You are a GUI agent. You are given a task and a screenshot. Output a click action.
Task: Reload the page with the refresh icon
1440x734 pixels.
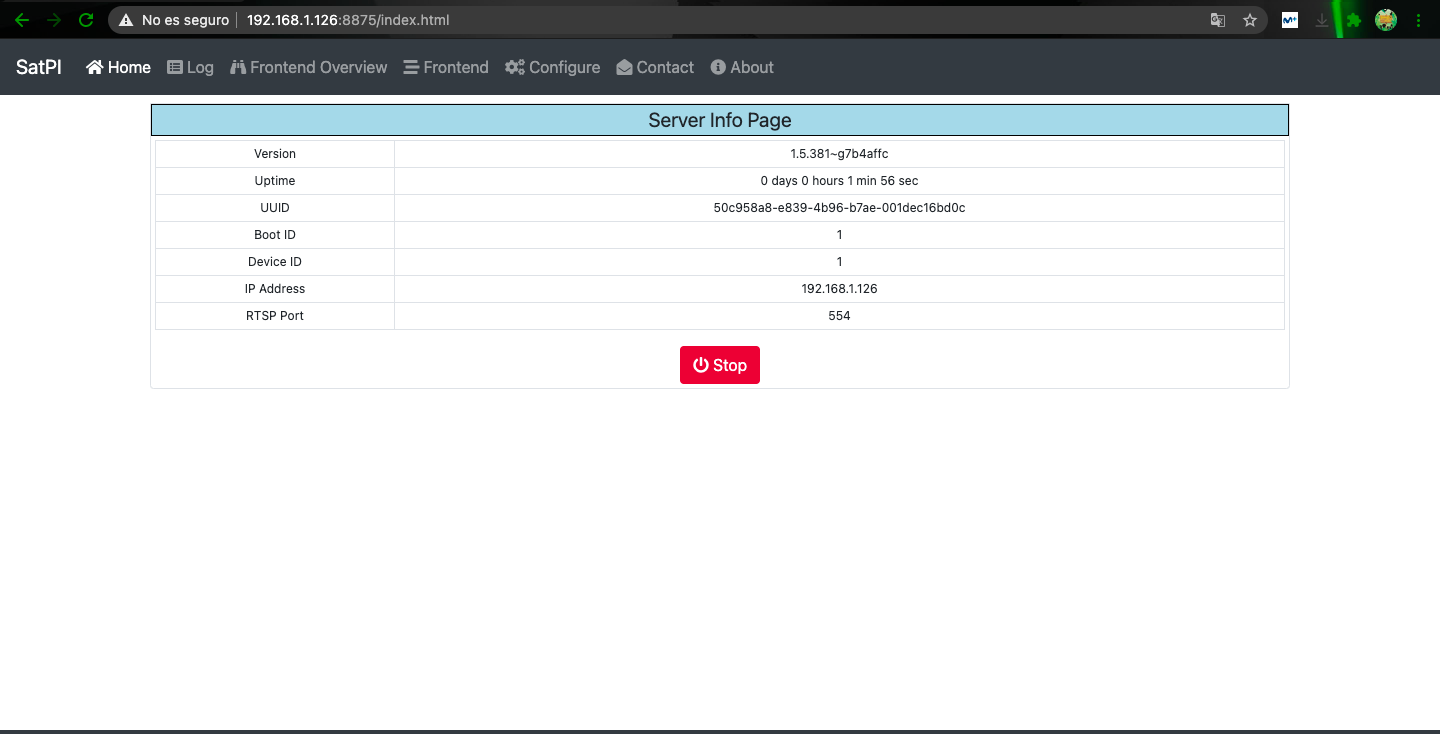click(x=86, y=20)
